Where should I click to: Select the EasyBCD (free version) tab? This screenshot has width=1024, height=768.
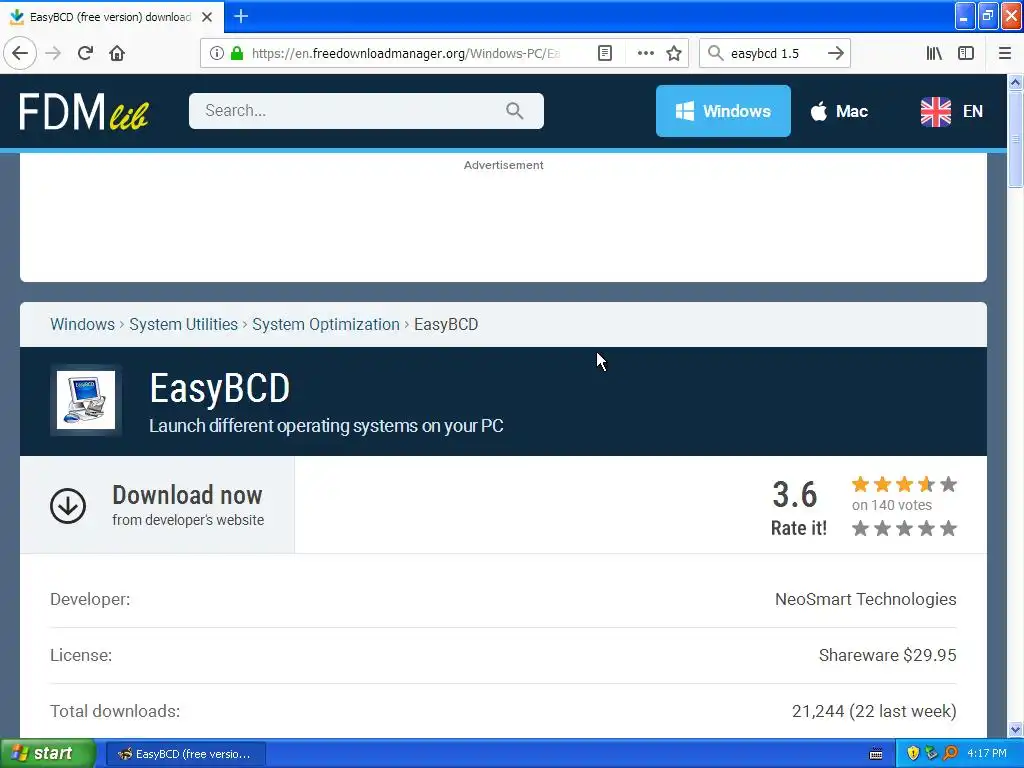click(x=112, y=17)
